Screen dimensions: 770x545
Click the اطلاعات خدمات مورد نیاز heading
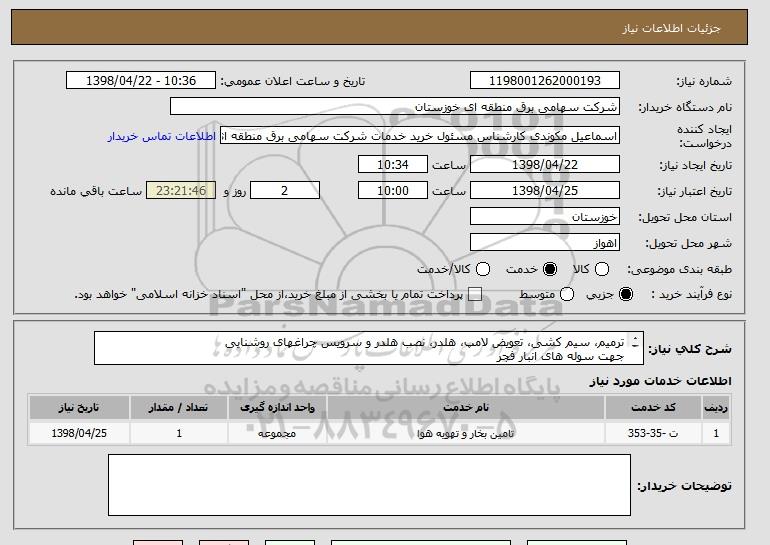(660, 381)
